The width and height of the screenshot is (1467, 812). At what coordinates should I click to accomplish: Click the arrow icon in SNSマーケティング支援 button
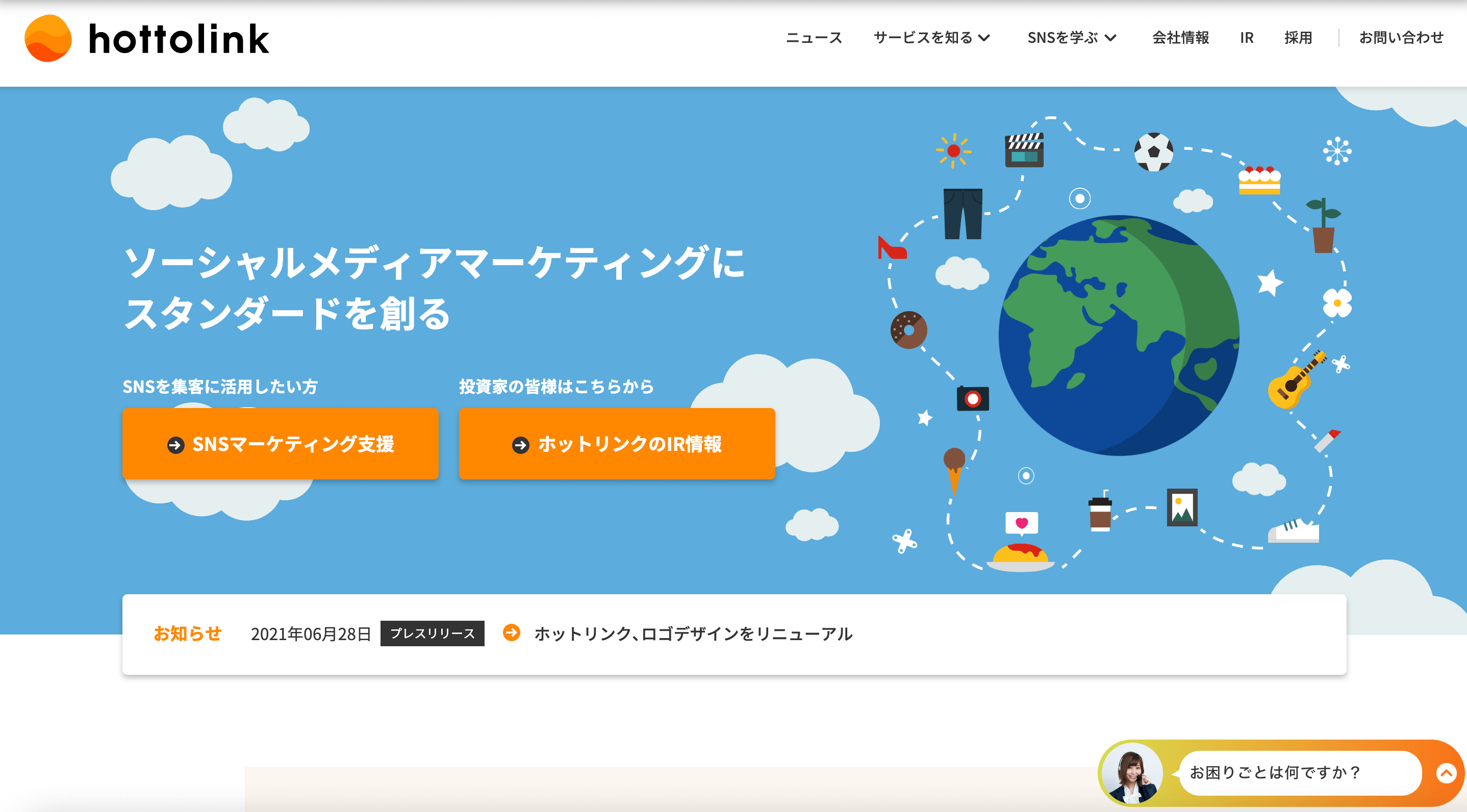pos(175,445)
